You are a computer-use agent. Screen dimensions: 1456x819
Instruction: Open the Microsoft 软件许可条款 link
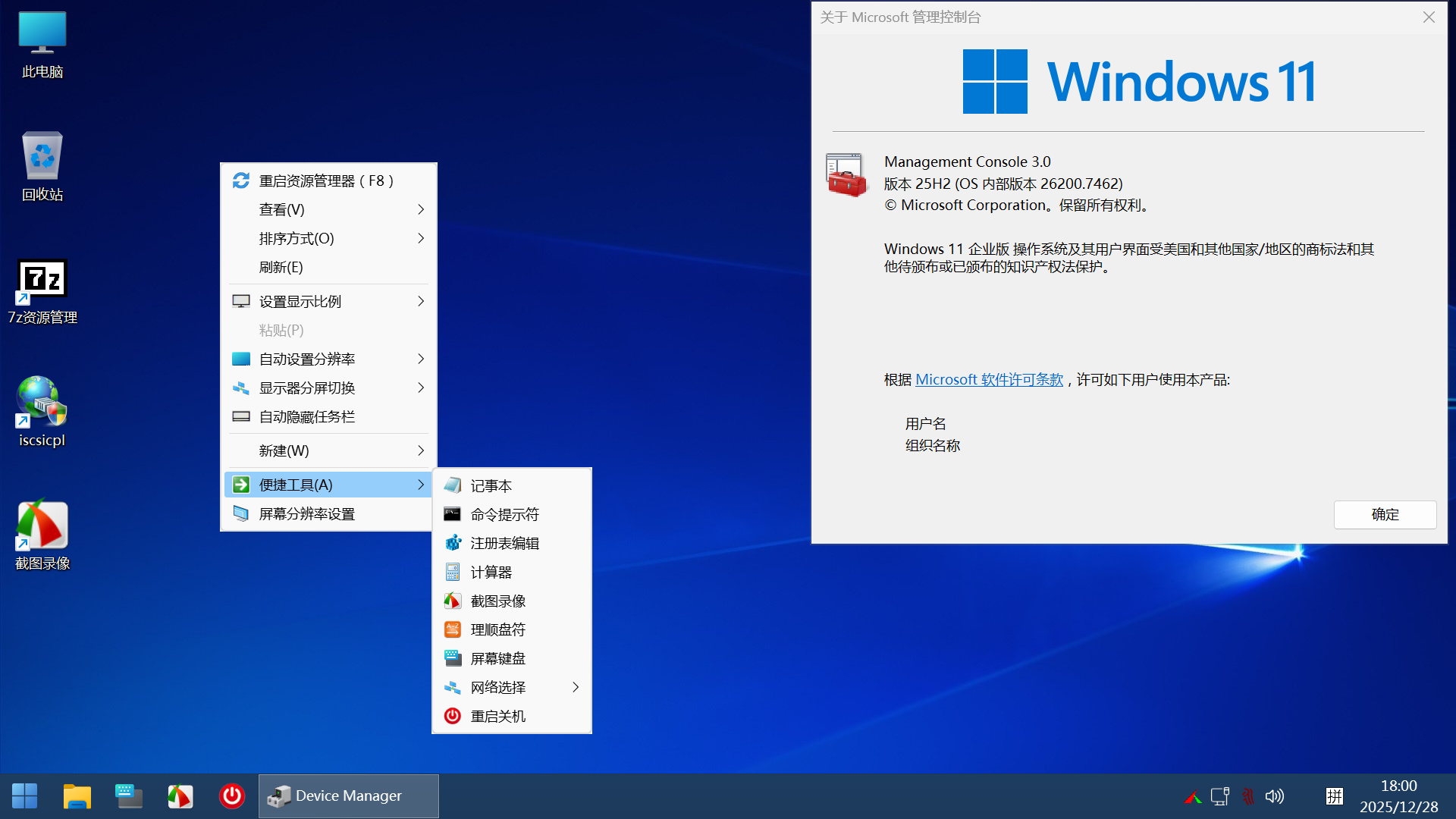989,380
